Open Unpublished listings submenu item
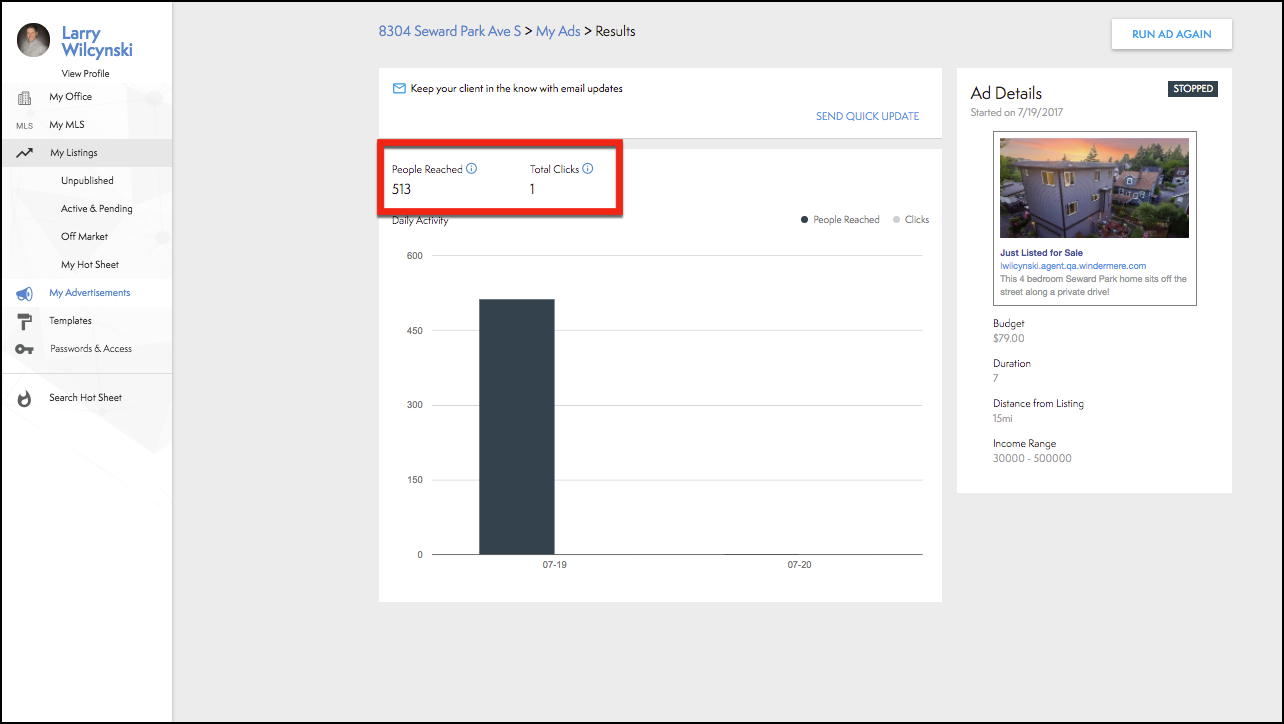1284x724 pixels. (87, 181)
